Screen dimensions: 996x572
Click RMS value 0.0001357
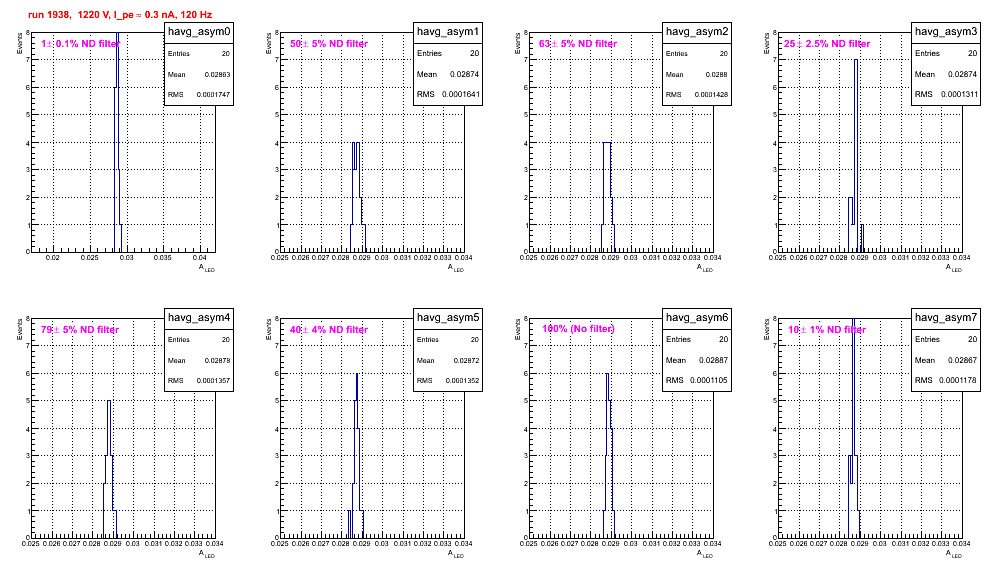[x=213, y=381]
